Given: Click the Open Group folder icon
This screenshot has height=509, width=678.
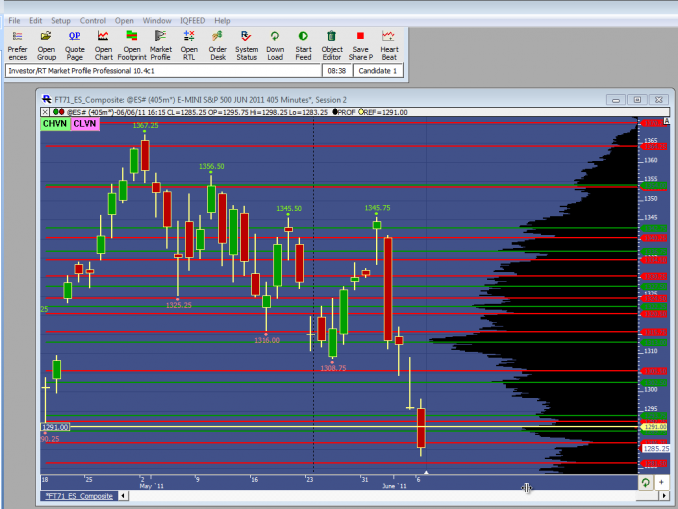Looking at the screenshot, I should 46,44.
